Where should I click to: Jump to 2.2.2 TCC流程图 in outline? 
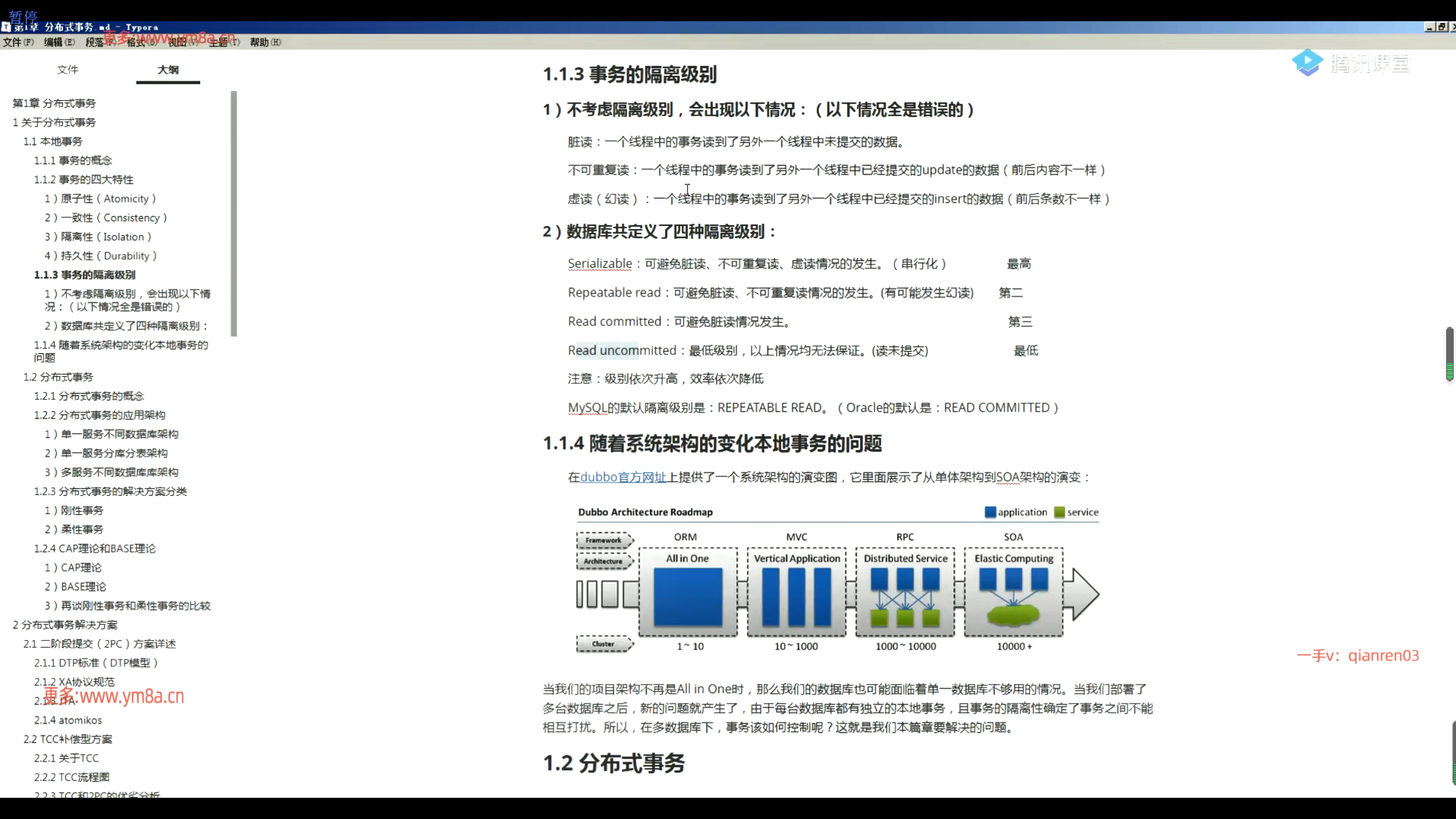pyautogui.click(x=71, y=777)
